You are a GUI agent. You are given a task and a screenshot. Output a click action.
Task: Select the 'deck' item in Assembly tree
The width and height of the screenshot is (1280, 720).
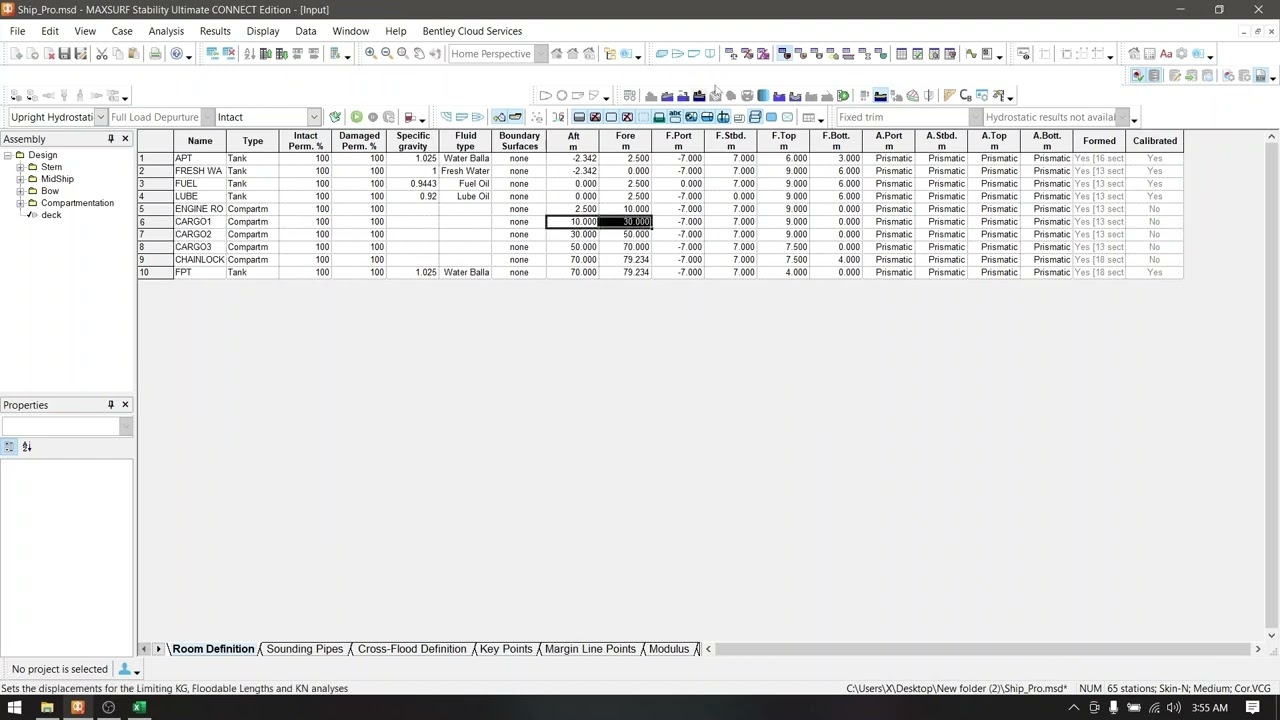[x=51, y=215]
